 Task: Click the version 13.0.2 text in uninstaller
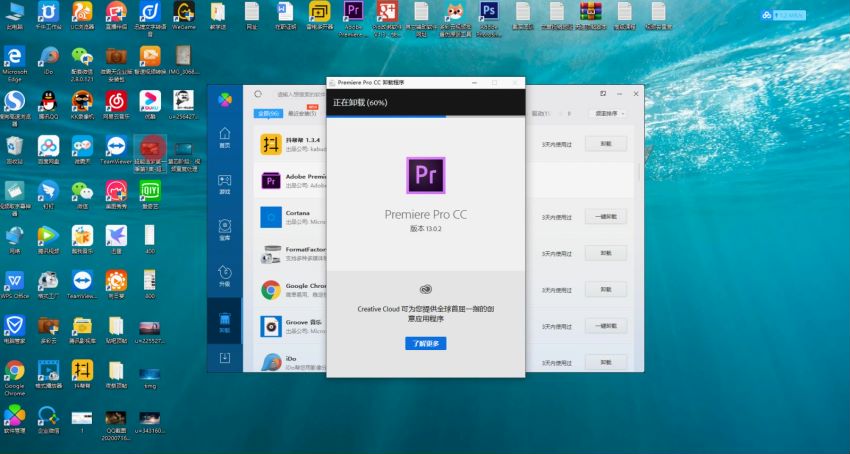point(426,228)
